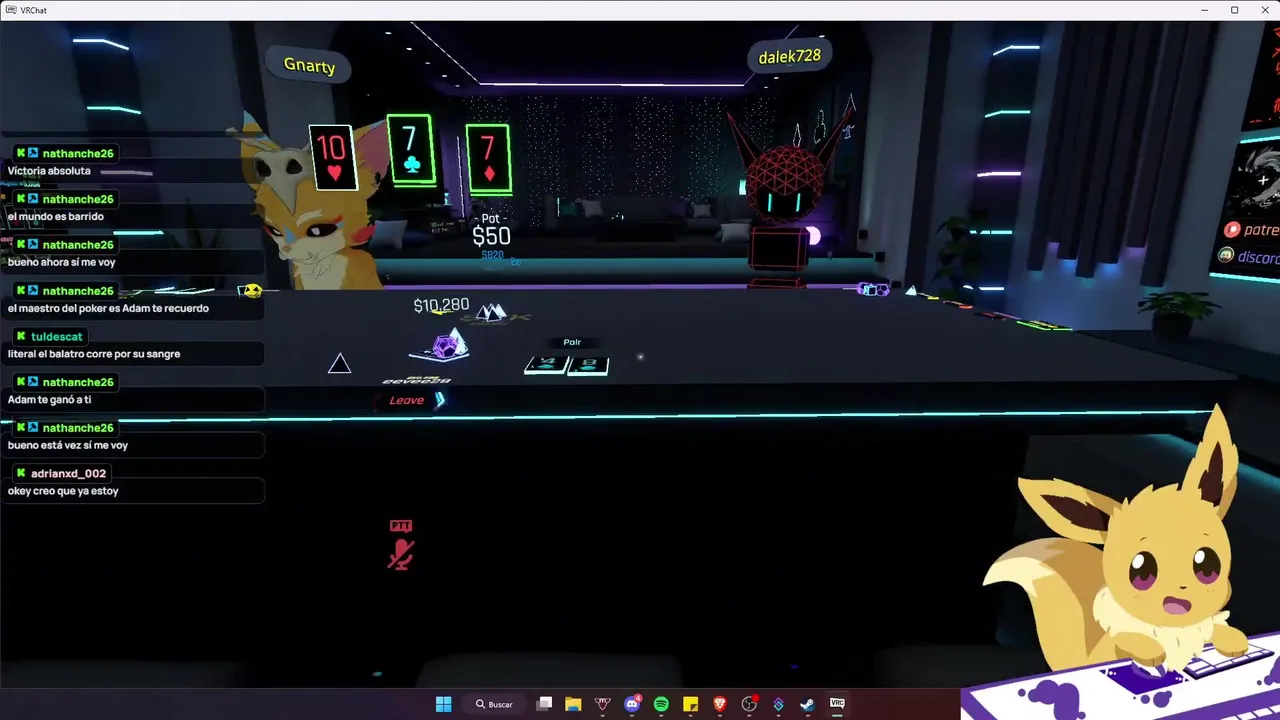Viewport: 1280px width, 720px height.
Task: Open Spotify from the taskbar
Action: (661, 704)
